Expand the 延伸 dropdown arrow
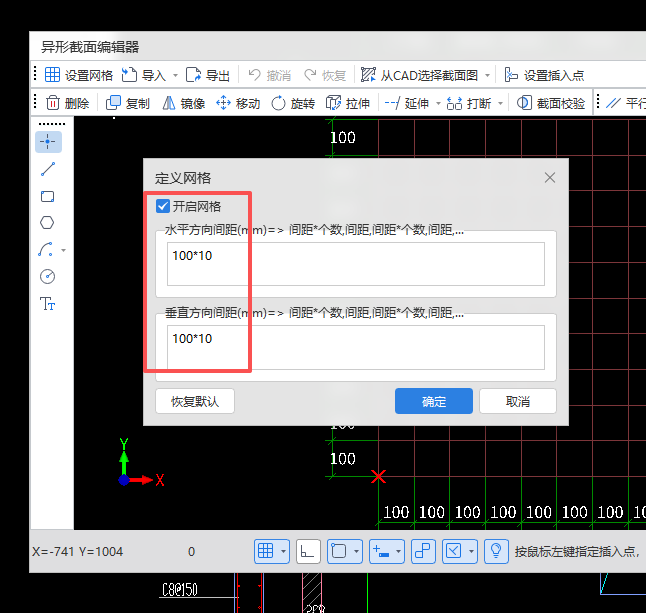Screen dimensions: 646x613 [x=438, y=103]
